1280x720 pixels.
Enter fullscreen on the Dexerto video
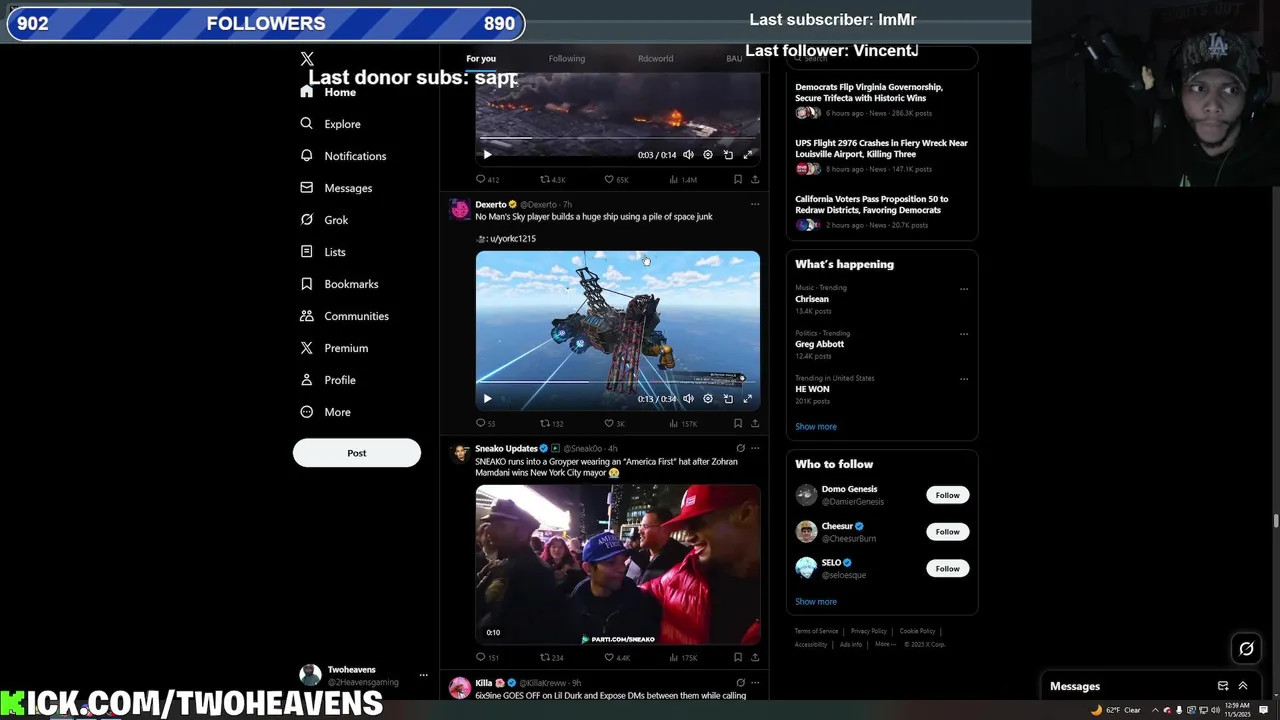[747, 399]
